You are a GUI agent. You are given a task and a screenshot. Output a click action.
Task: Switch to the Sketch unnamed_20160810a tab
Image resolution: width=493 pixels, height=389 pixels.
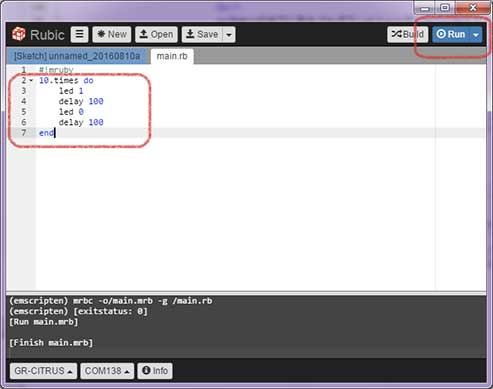pyautogui.click(x=77, y=56)
